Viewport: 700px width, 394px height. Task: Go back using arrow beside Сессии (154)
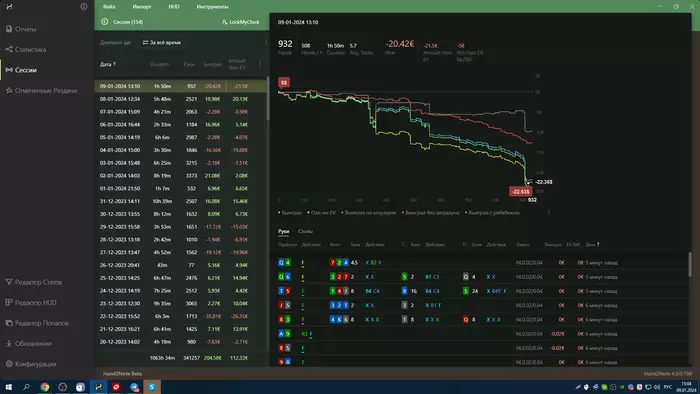(104, 21)
